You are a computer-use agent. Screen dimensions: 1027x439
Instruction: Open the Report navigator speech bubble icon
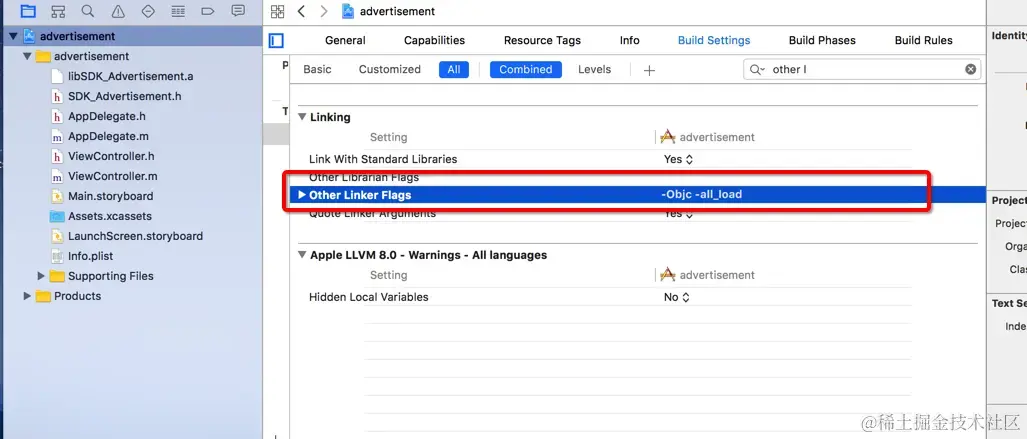pyautogui.click(x=238, y=10)
